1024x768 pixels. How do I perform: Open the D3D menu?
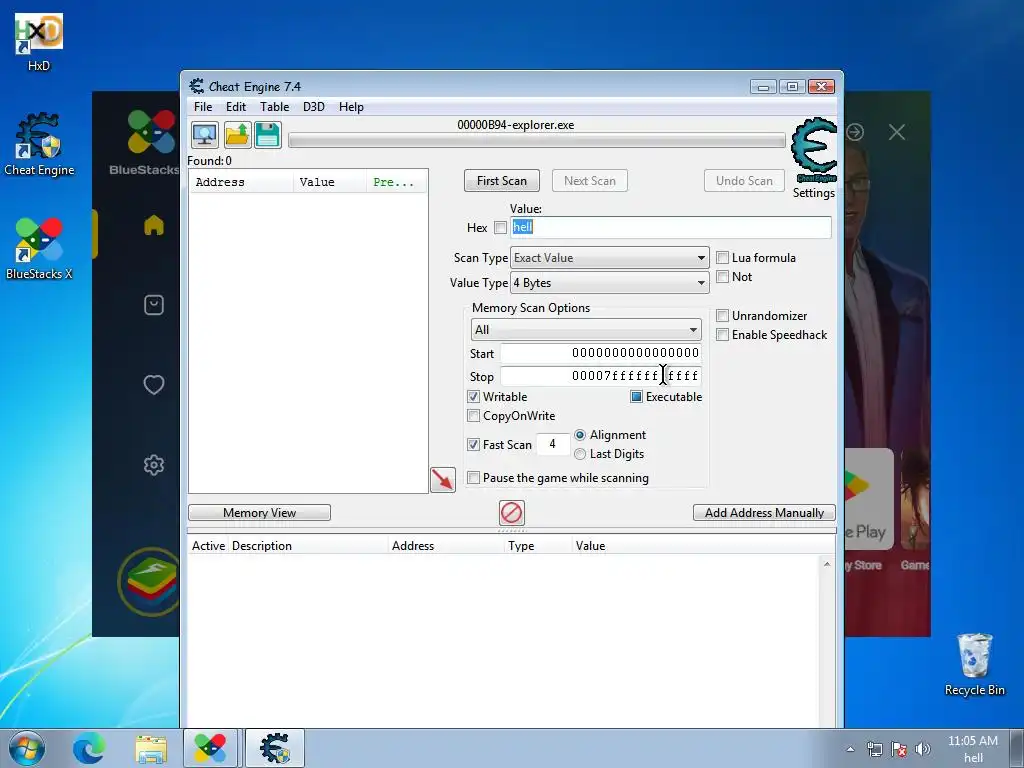click(x=313, y=106)
